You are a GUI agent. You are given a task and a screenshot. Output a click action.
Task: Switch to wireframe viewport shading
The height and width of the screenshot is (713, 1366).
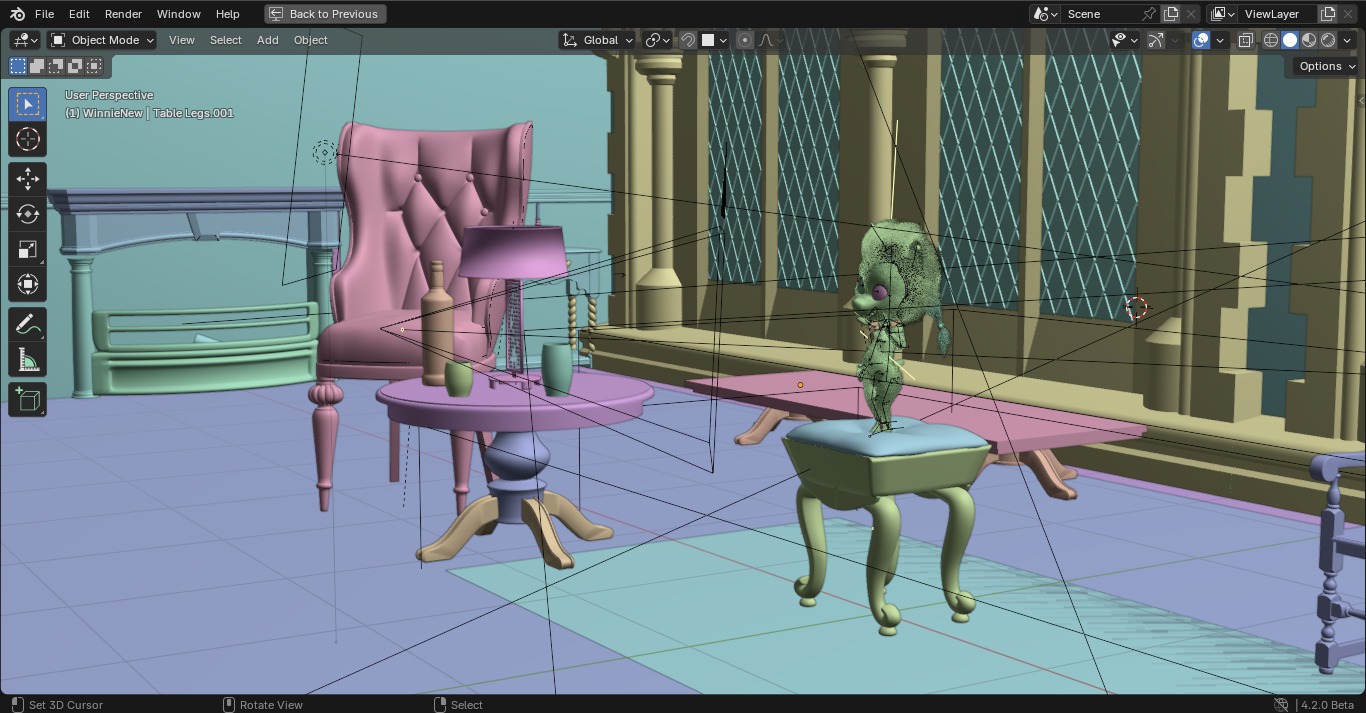pyautogui.click(x=1271, y=40)
